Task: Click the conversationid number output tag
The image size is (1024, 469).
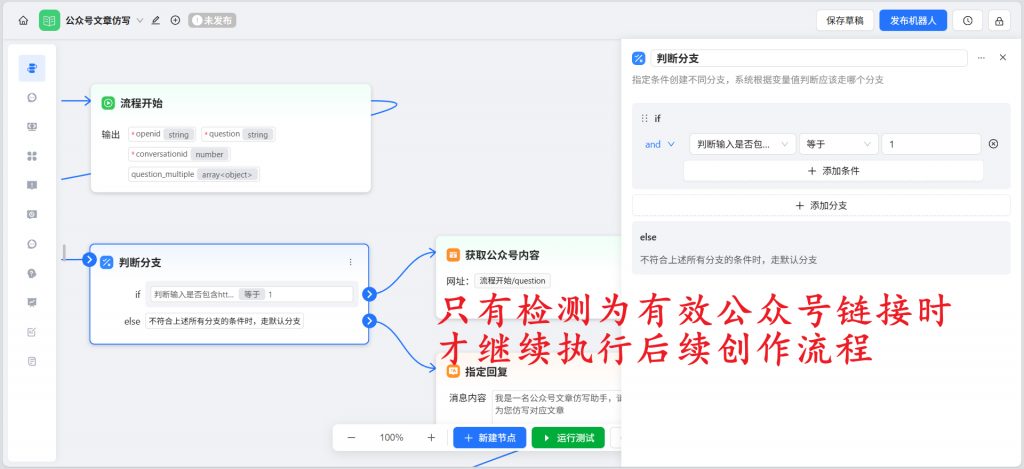Action: click(x=180, y=154)
